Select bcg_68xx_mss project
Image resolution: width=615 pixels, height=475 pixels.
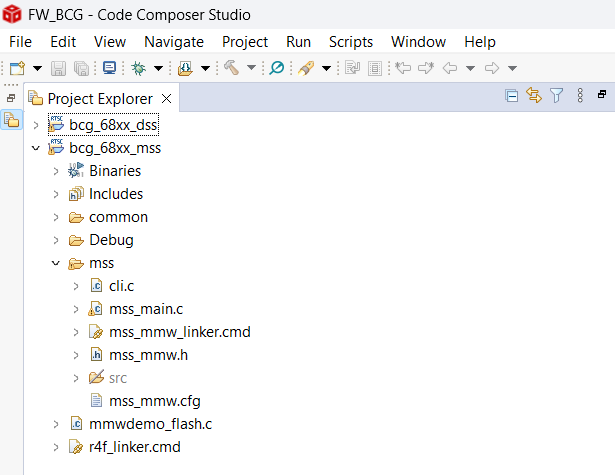[x=115, y=148]
